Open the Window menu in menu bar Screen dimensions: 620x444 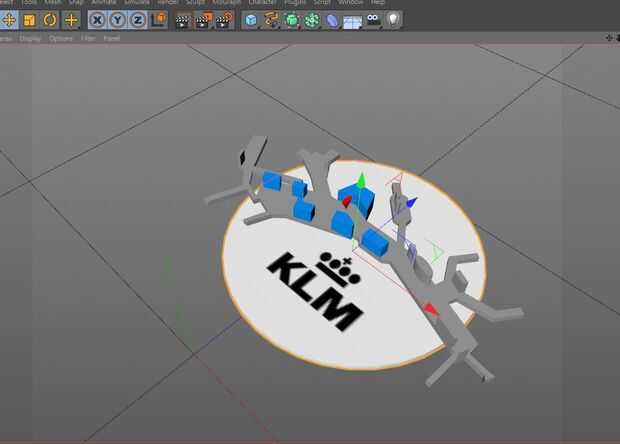point(350,2)
